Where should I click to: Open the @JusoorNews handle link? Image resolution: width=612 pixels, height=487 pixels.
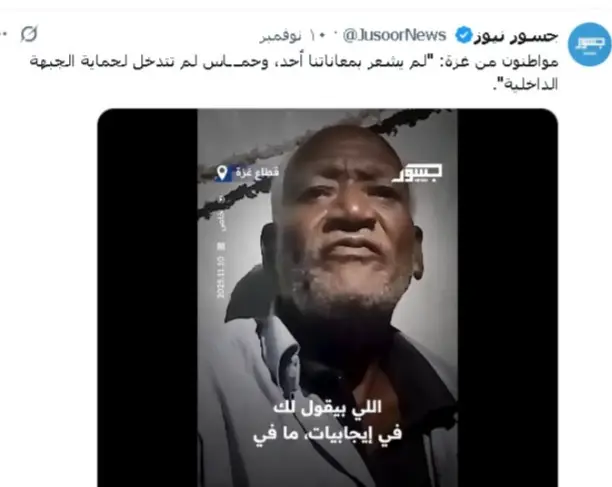(x=394, y=35)
